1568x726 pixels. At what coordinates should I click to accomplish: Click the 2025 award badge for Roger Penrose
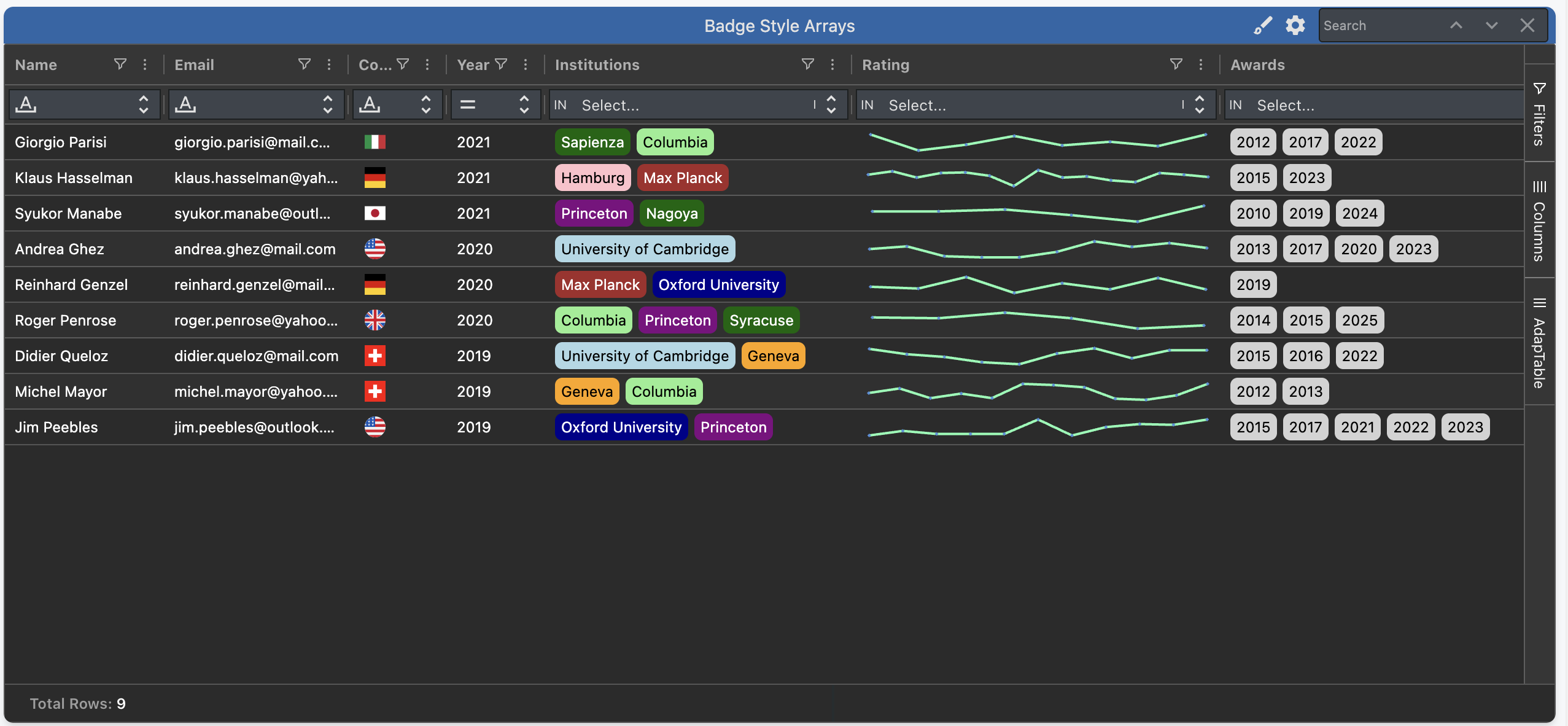(1359, 320)
